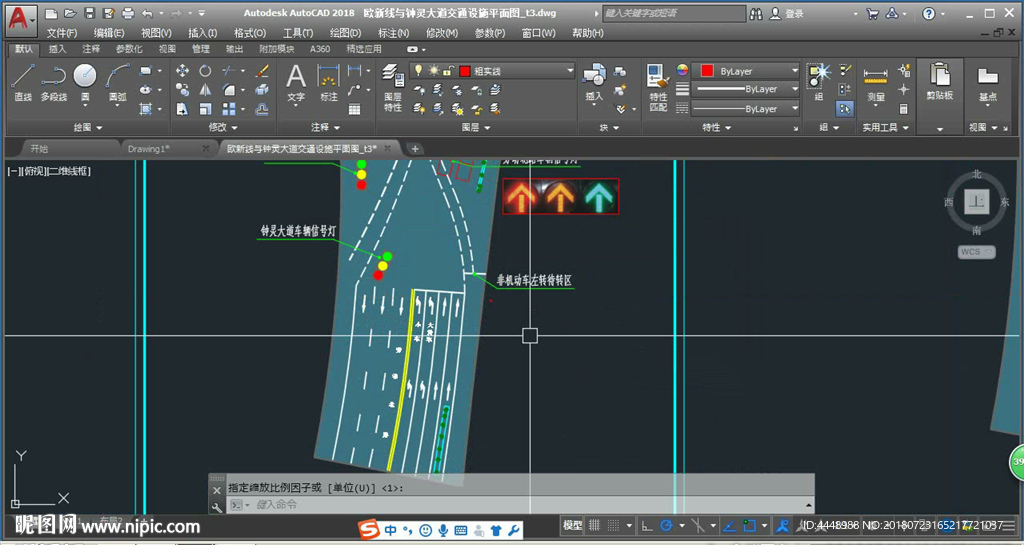Click the color wheel object color icon
1024x545 pixels.
(682, 70)
